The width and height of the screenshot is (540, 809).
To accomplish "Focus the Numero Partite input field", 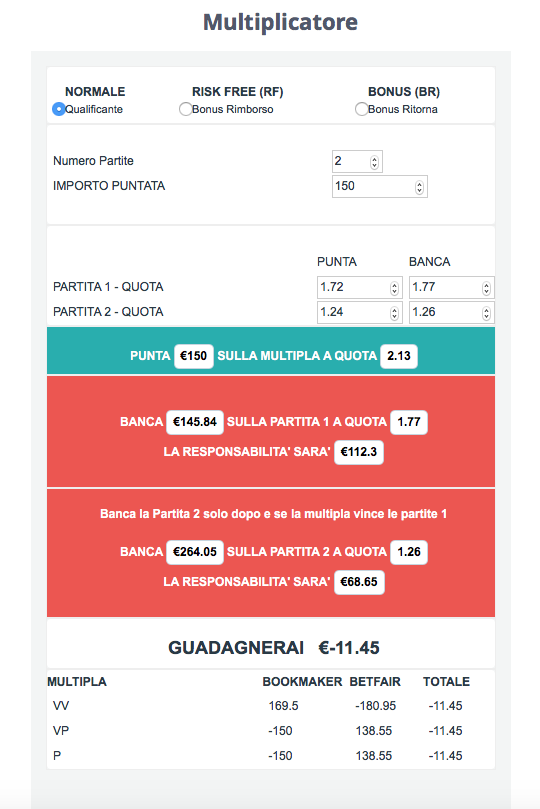I will (x=357, y=161).
